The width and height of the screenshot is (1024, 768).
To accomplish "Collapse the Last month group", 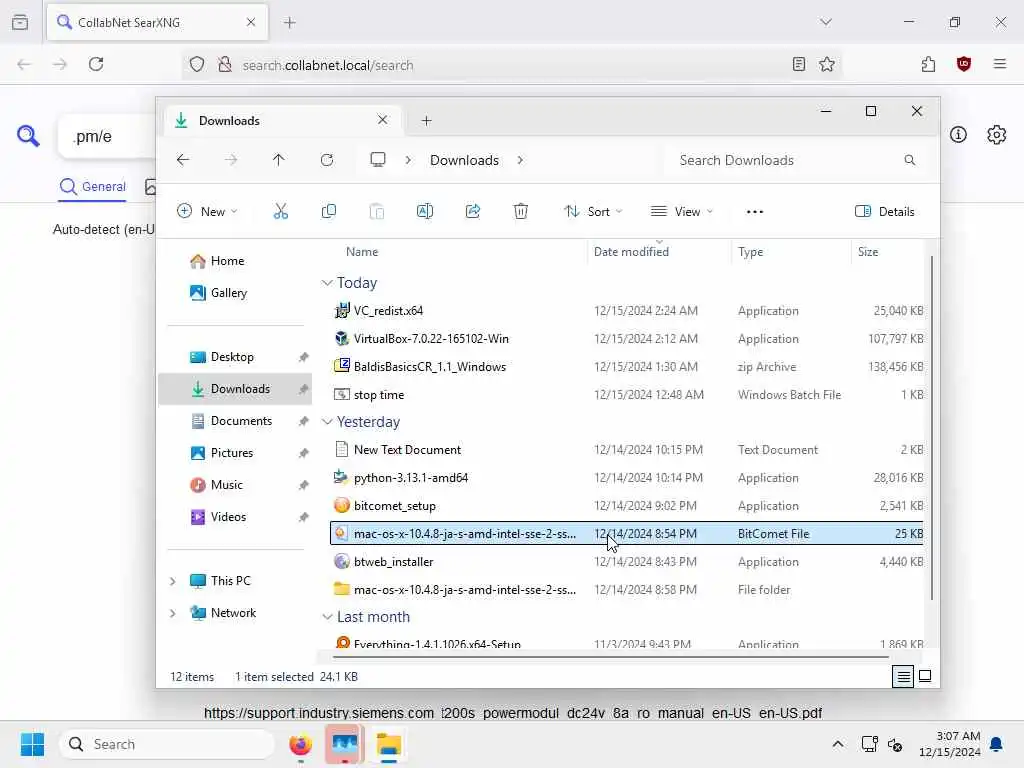I will [327, 617].
